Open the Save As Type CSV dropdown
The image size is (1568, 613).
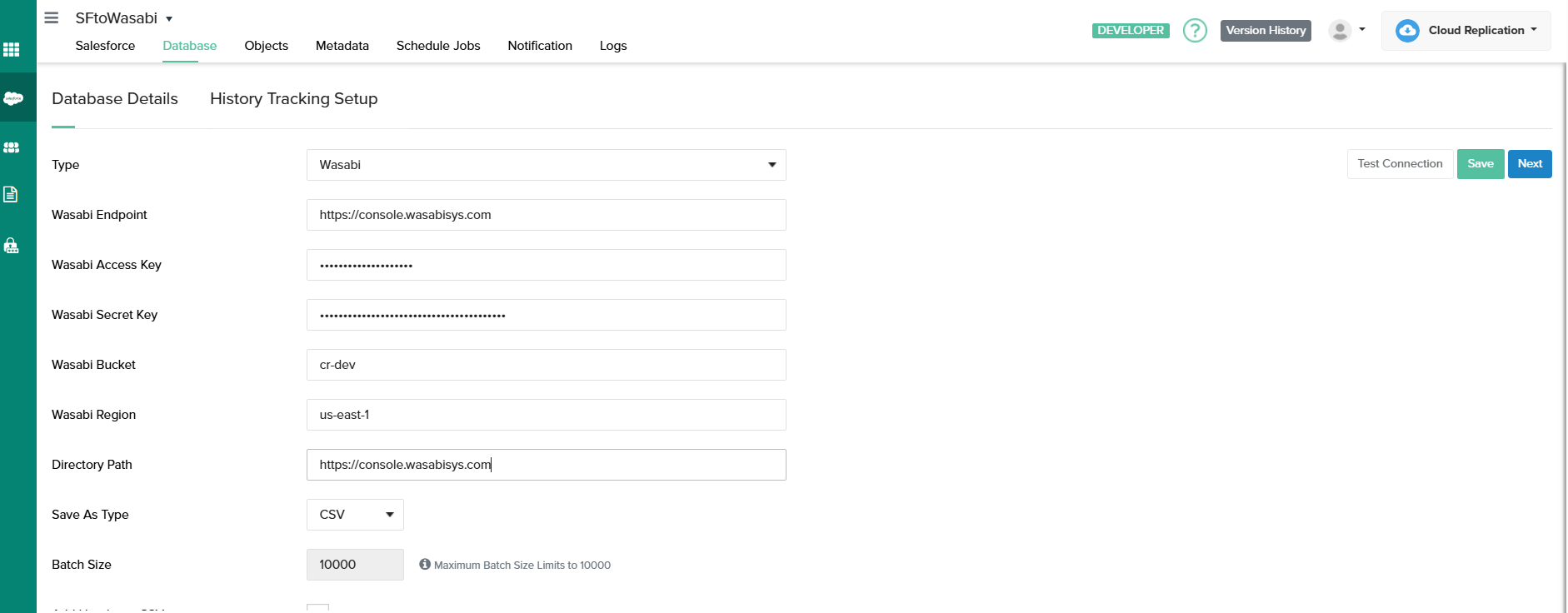[355, 515]
